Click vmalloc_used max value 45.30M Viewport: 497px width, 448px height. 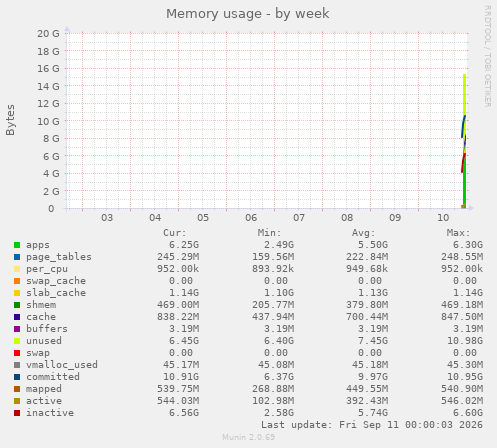tap(465, 365)
